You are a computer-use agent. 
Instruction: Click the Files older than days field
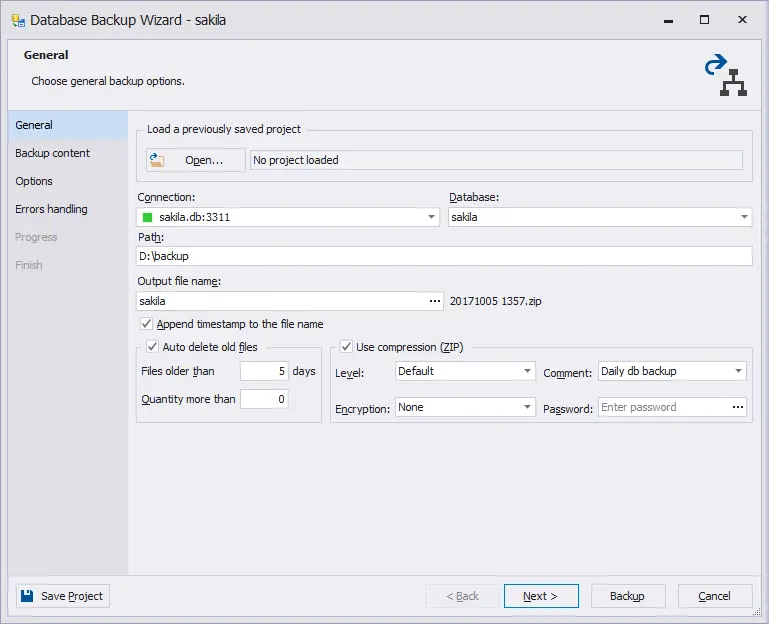pos(264,371)
